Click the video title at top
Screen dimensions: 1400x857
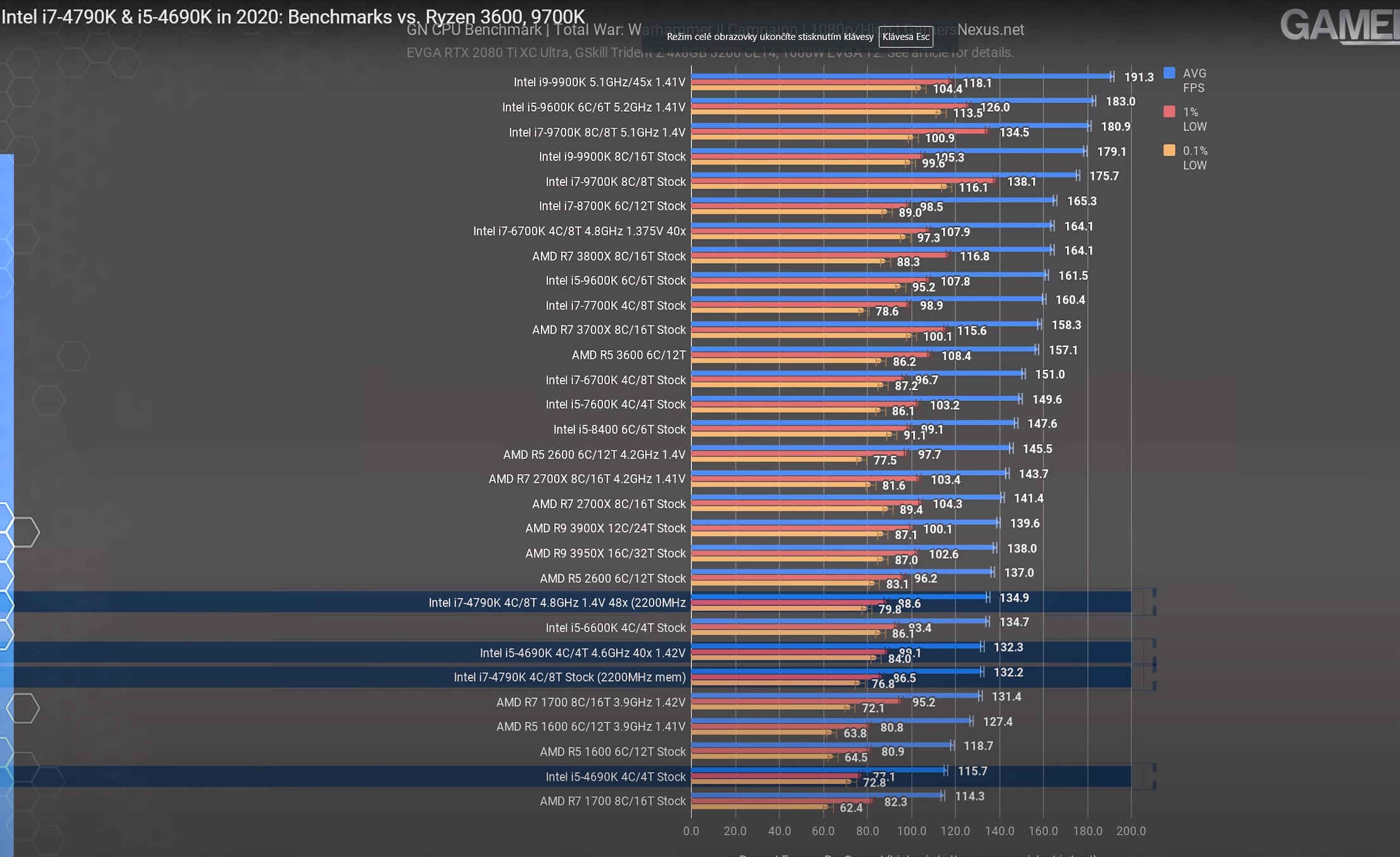pyautogui.click(x=292, y=16)
